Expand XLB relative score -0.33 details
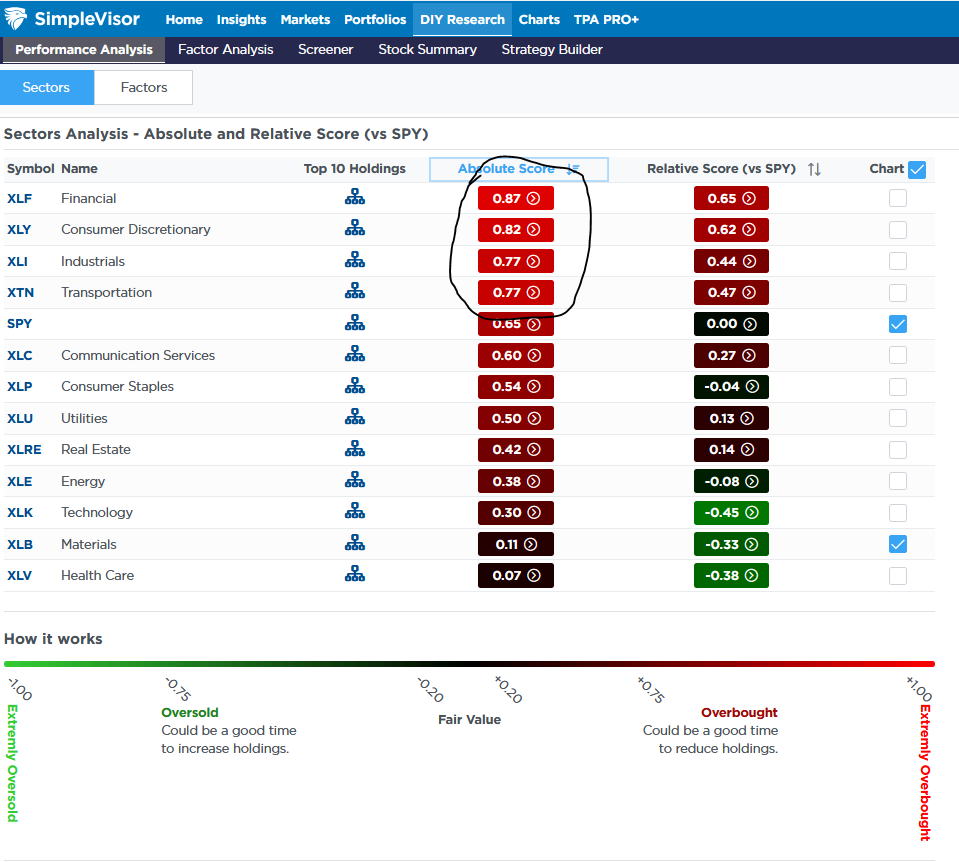The image size is (959, 862). pos(731,544)
